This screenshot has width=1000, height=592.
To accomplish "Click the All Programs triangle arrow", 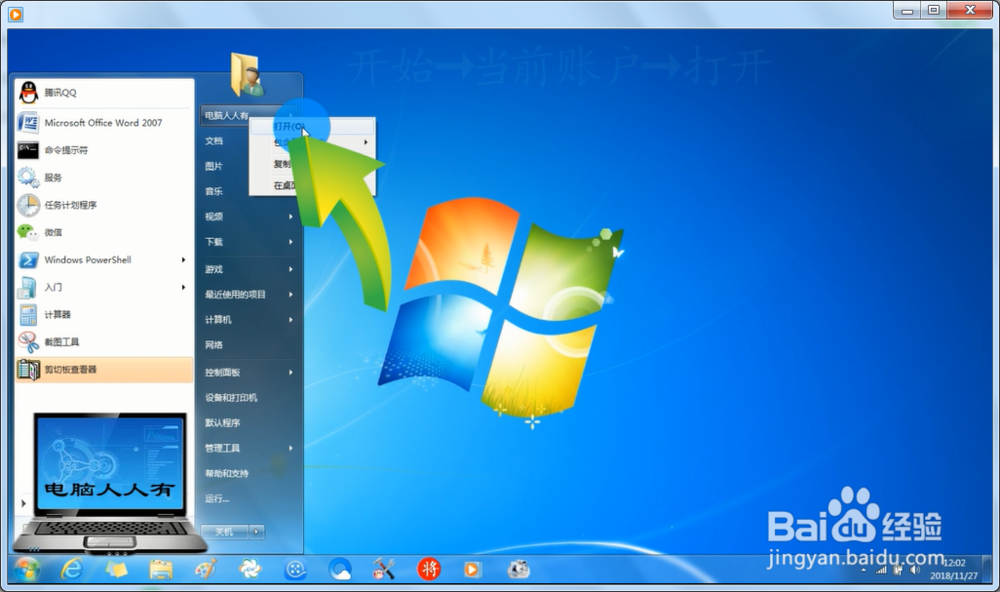I will pos(24,503).
